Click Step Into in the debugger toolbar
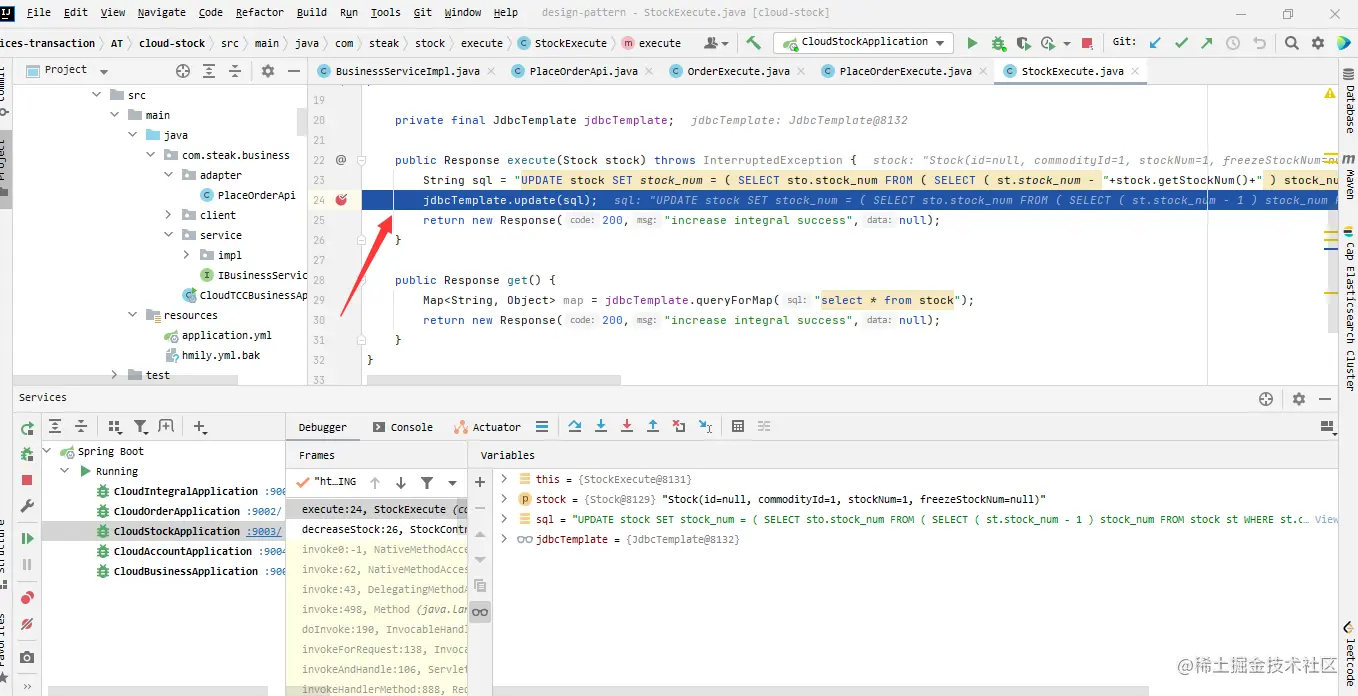1358x696 pixels. point(601,426)
